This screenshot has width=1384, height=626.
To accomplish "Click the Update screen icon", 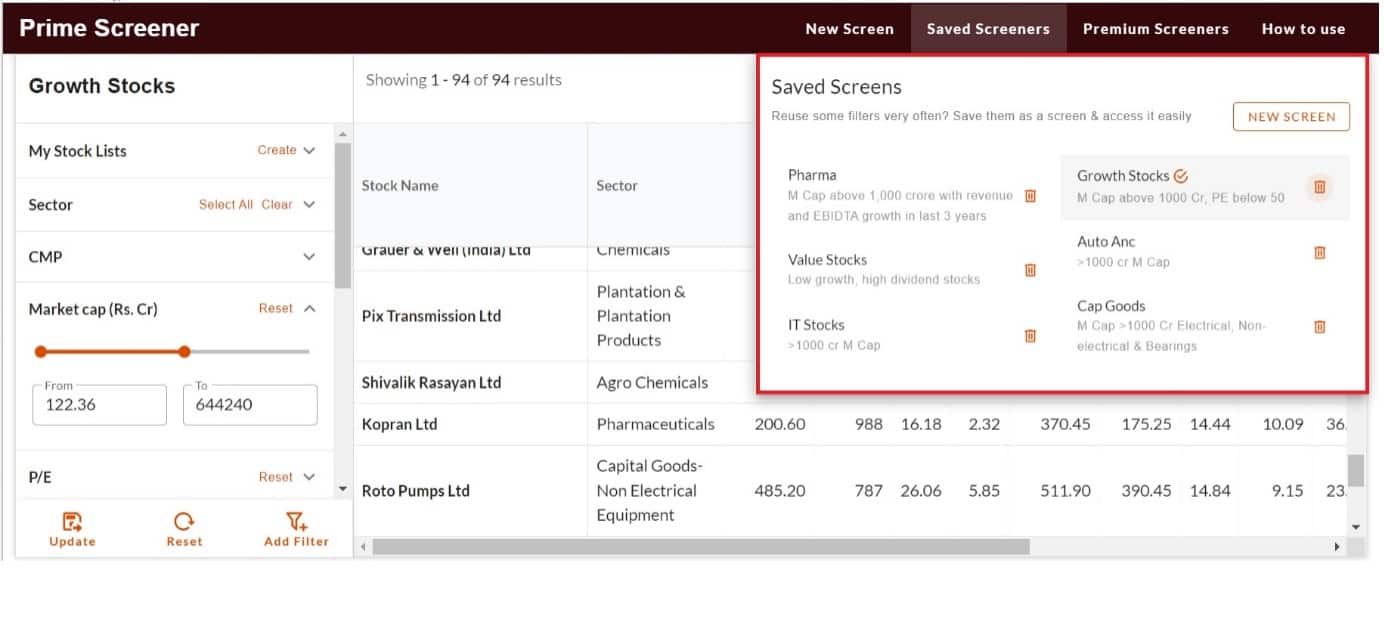I will (72, 521).
